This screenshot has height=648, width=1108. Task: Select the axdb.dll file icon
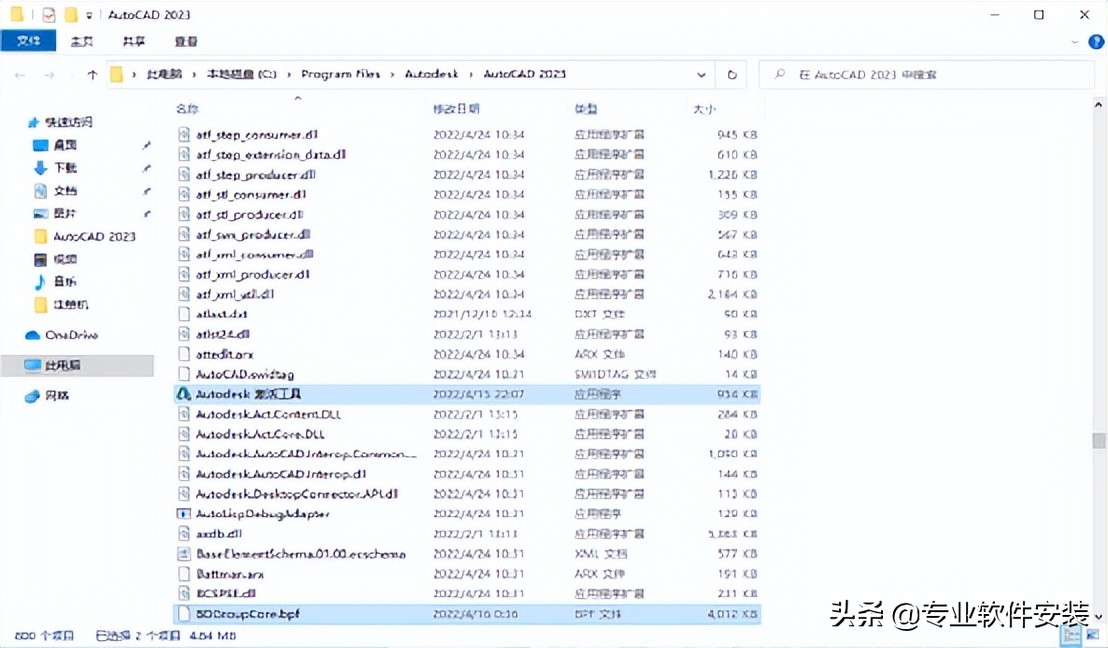tap(184, 534)
